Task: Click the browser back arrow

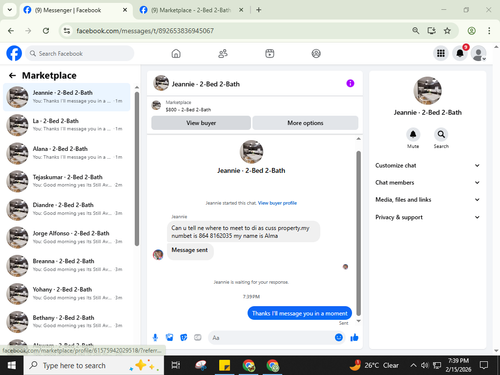Action: (11, 31)
